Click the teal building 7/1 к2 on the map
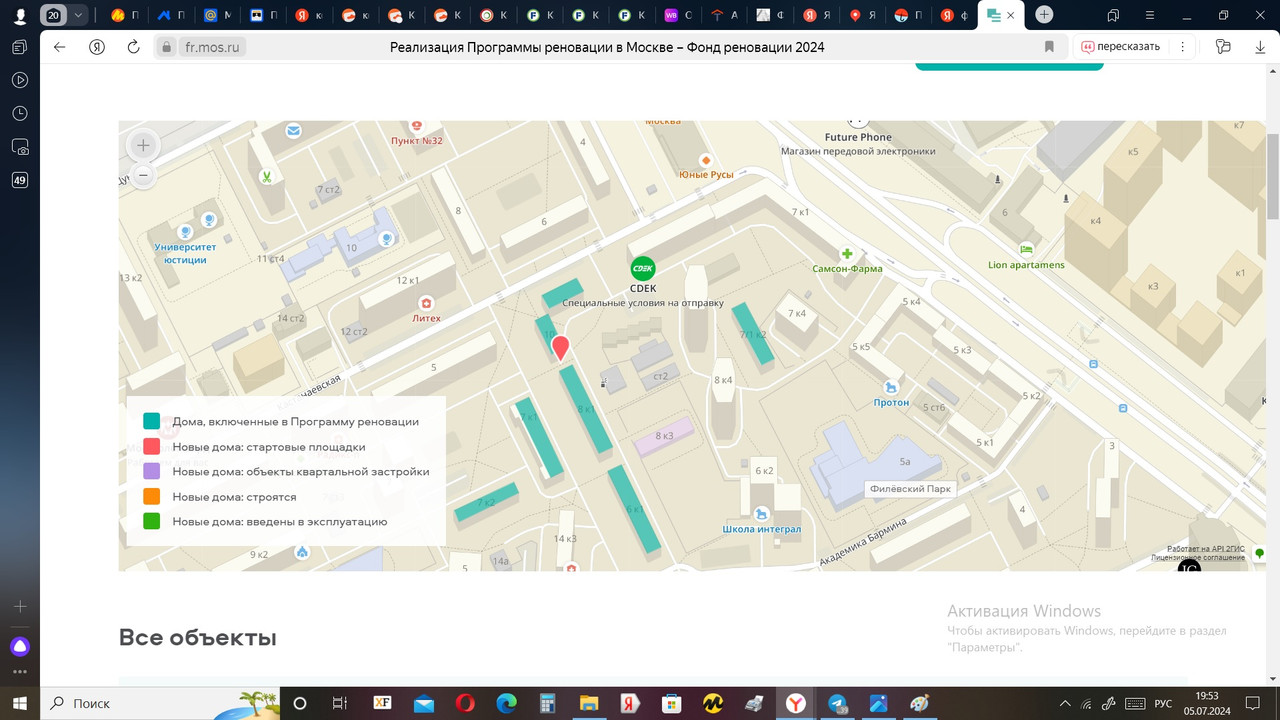The width and height of the screenshot is (1280, 720). (753, 332)
